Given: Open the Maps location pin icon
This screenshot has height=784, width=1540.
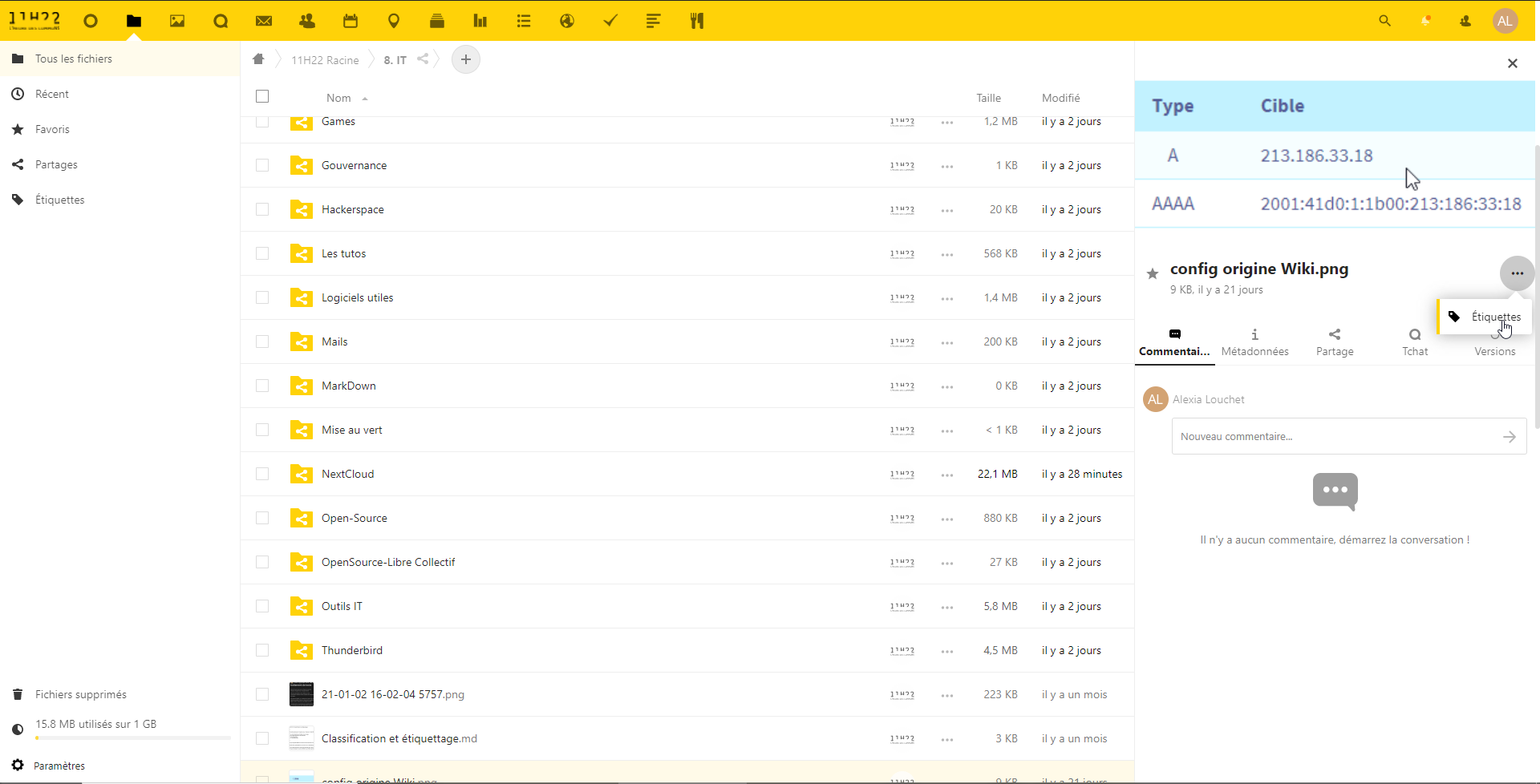Looking at the screenshot, I should coord(394,22).
